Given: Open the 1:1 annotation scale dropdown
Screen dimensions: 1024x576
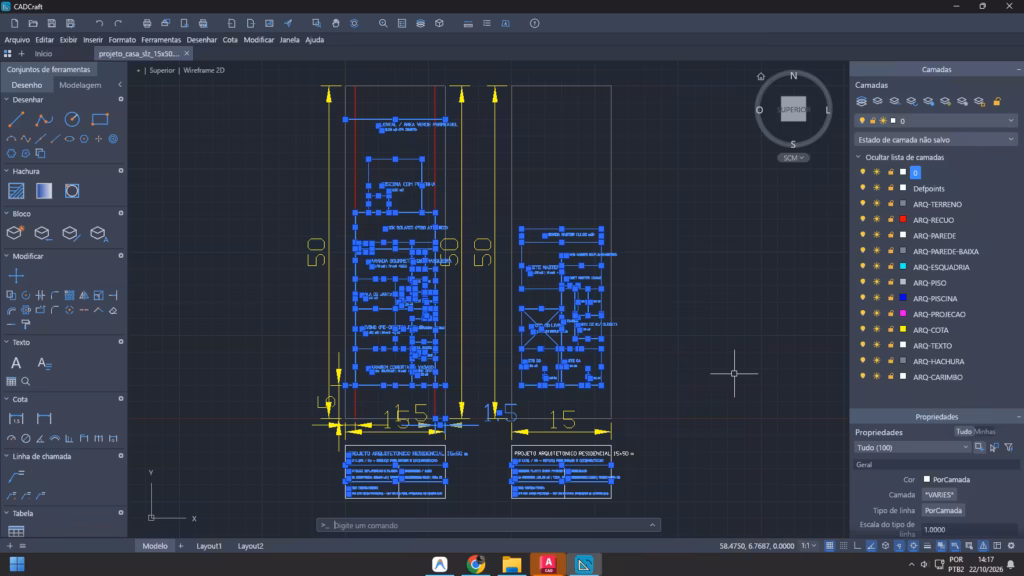Looking at the screenshot, I should click(x=808, y=546).
